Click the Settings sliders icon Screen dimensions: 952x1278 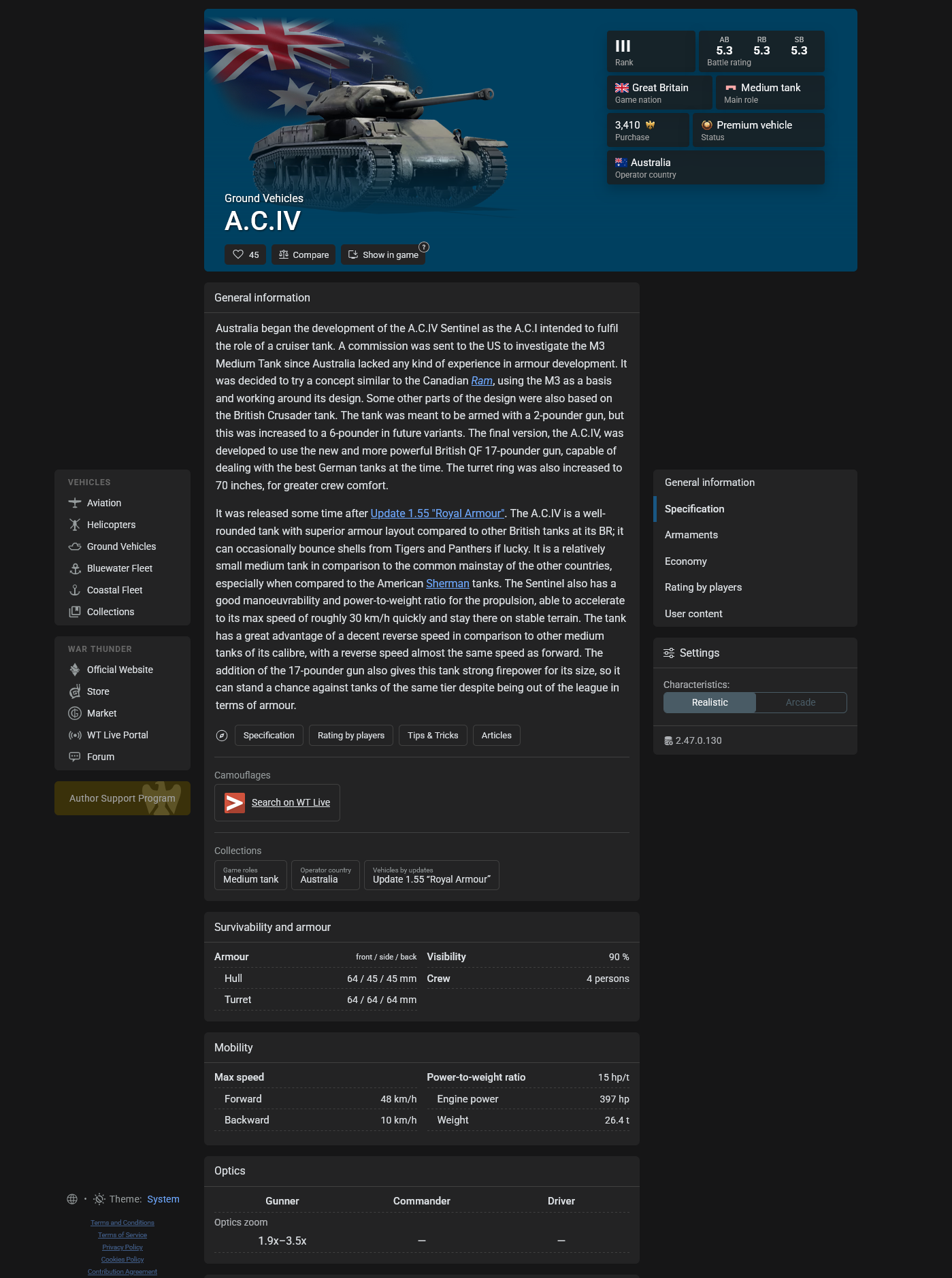(669, 653)
